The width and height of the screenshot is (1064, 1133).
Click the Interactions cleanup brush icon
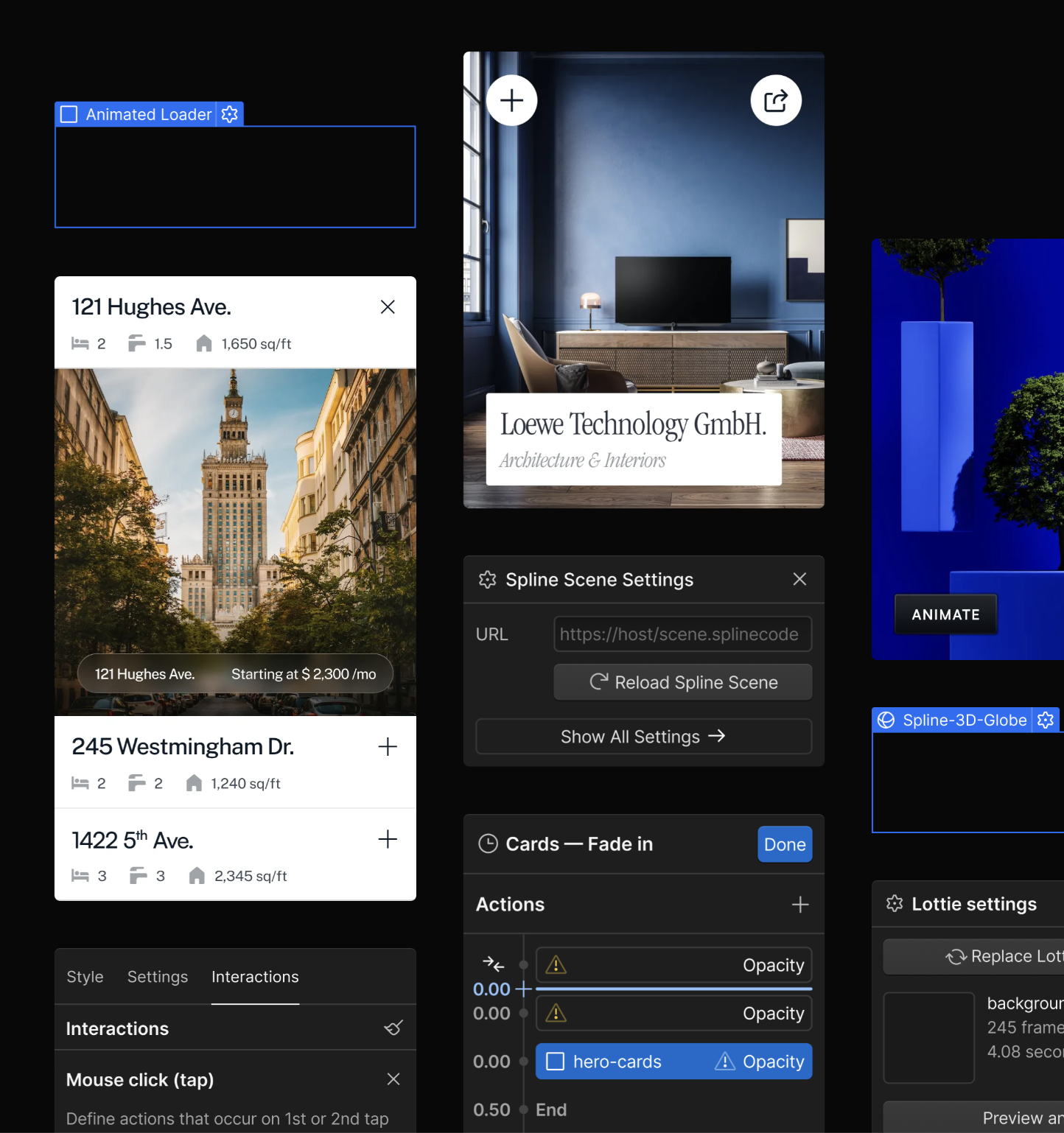point(393,1028)
